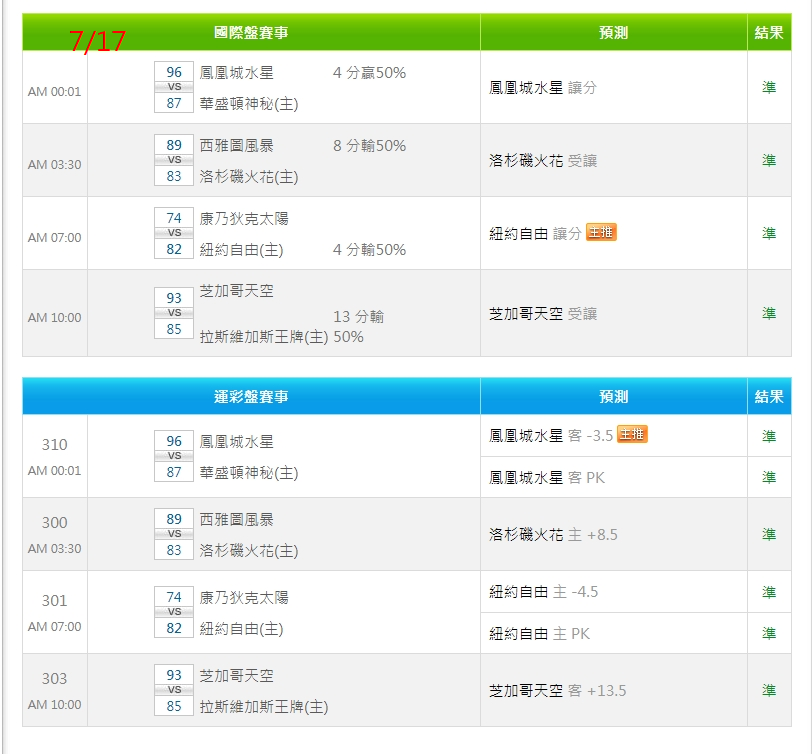Screen dimensions: 812x754
Task: Click the 結果 column header in 運彩盤賽事
Action: [x=768, y=397]
